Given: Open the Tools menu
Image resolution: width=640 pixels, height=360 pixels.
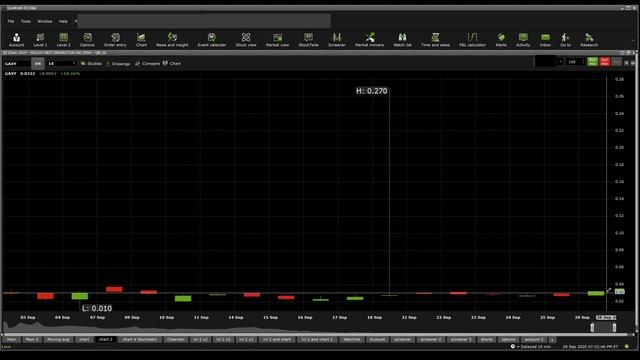Looking at the screenshot, I should [x=26, y=21].
